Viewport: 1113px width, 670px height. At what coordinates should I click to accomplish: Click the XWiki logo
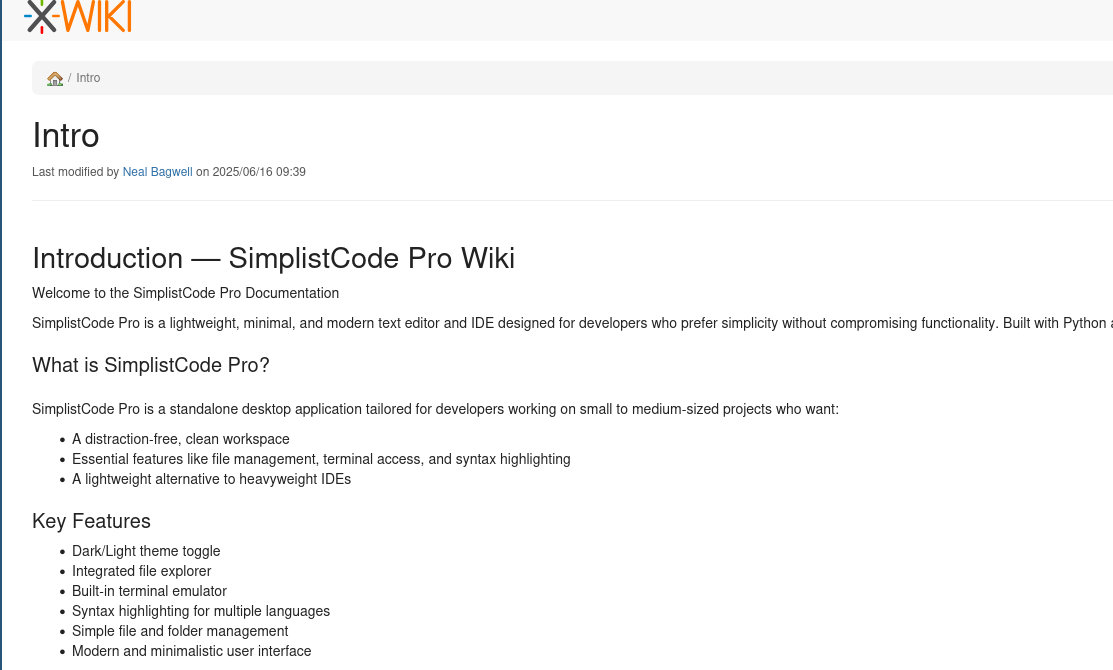(78, 15)
